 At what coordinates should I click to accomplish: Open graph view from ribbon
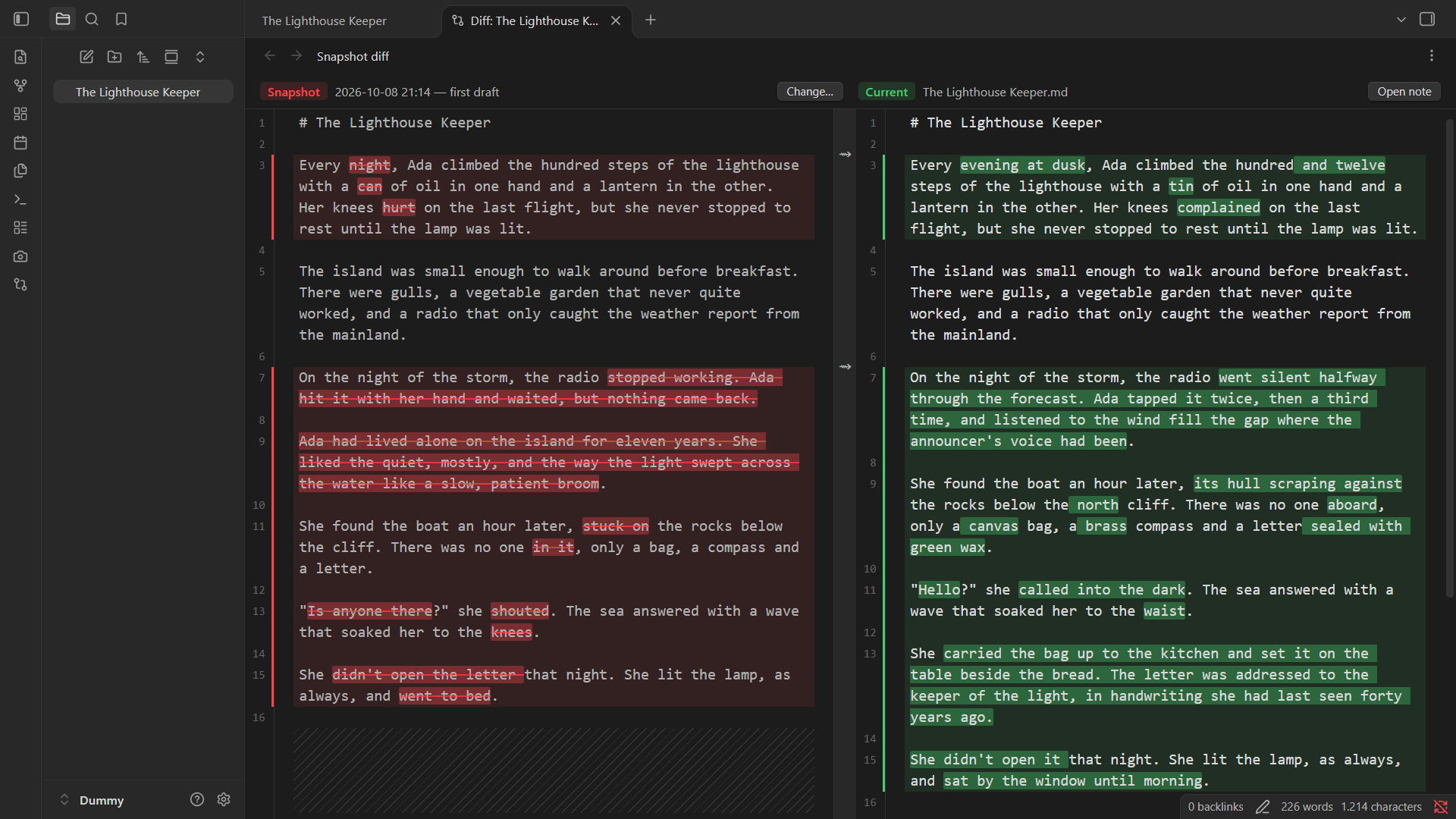20,86
